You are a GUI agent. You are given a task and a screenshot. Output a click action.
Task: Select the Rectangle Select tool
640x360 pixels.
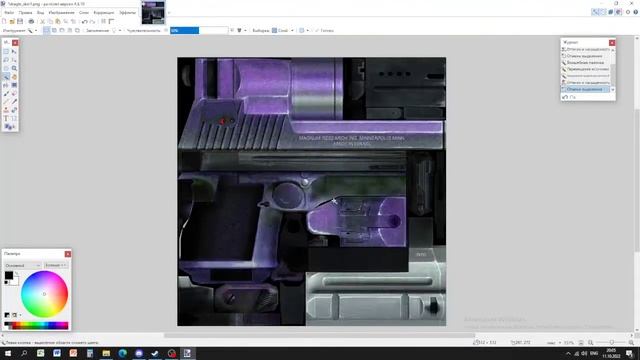(6, 52)
